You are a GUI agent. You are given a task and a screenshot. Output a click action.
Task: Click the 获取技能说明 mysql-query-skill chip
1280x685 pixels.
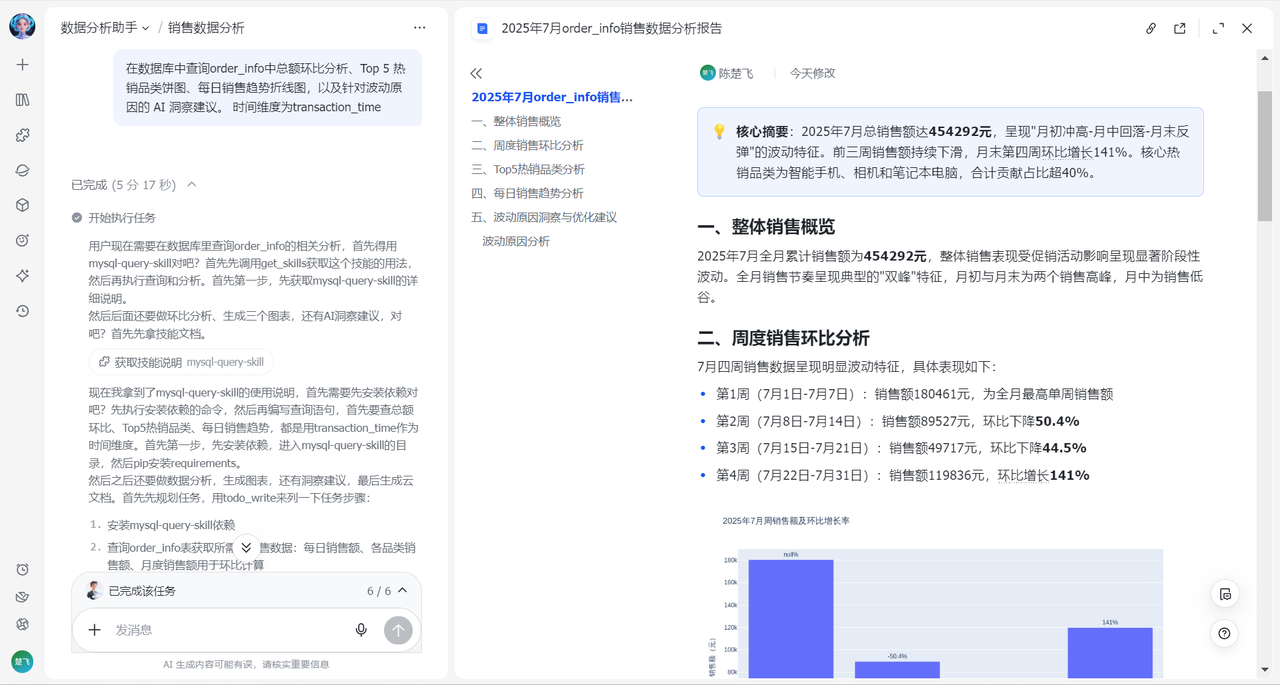coord(181,362)
